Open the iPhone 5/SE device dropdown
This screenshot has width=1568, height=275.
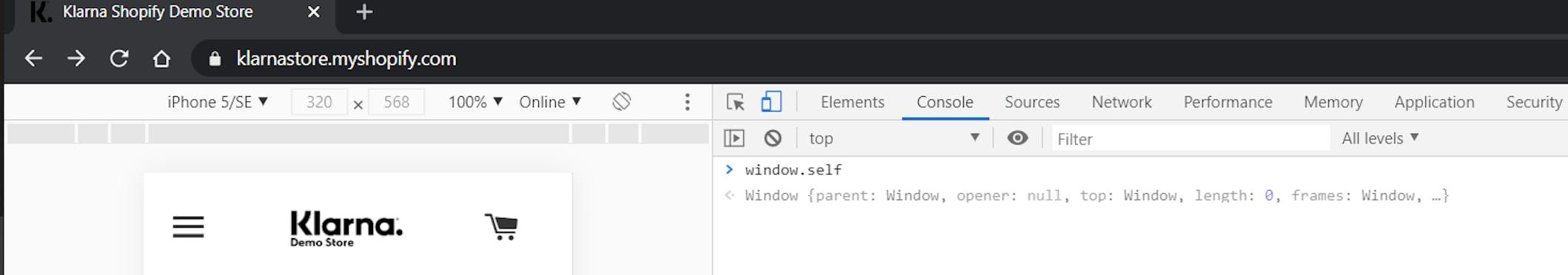pyautogui.click(x=218, y=102)
